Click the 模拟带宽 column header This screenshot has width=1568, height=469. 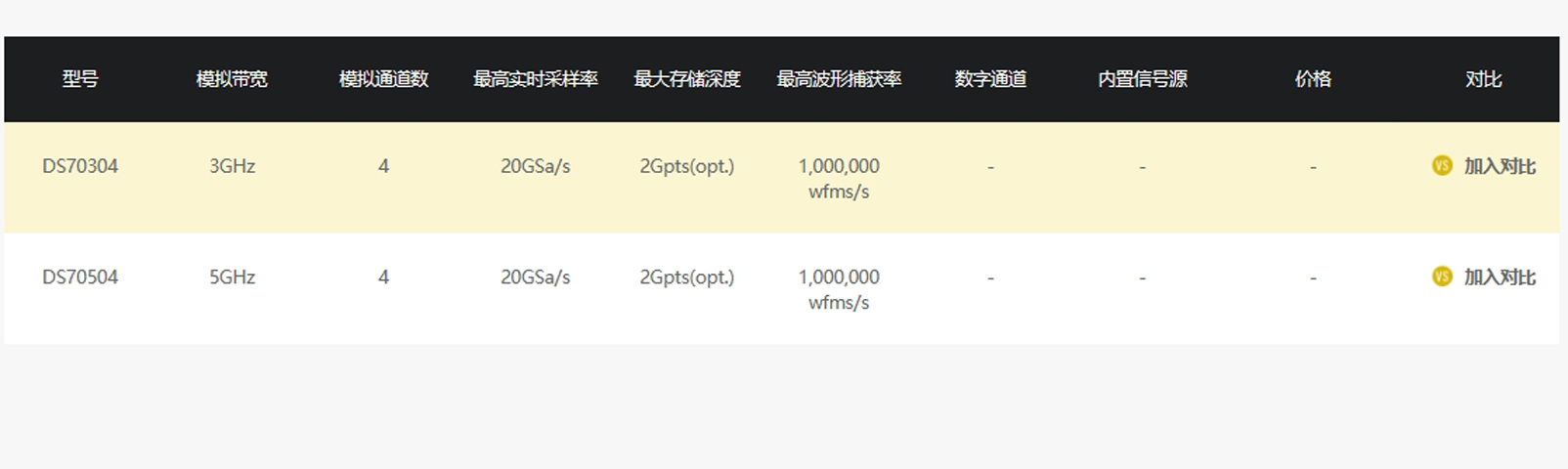click(x=232, y=79)
